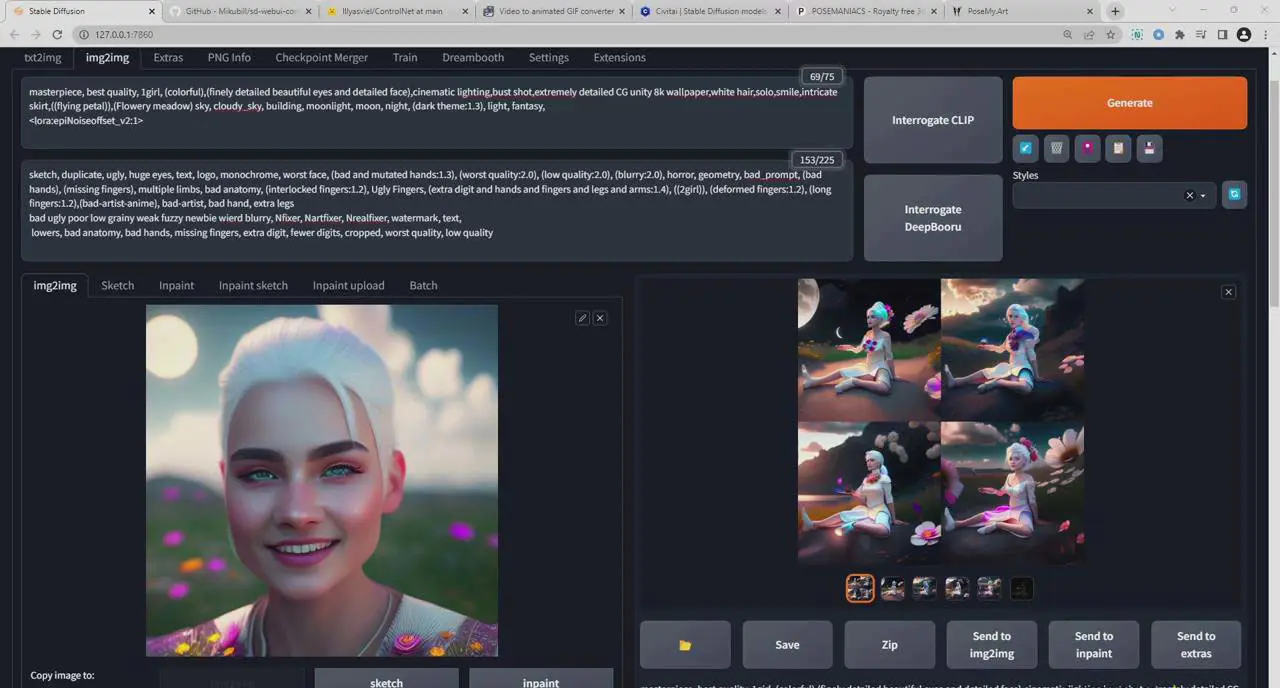The height and width of the screenshot is (688, 1280).
Task: Click the trash icon to clear prompt
Action: pyautogui.click(x=1056, y=148)
